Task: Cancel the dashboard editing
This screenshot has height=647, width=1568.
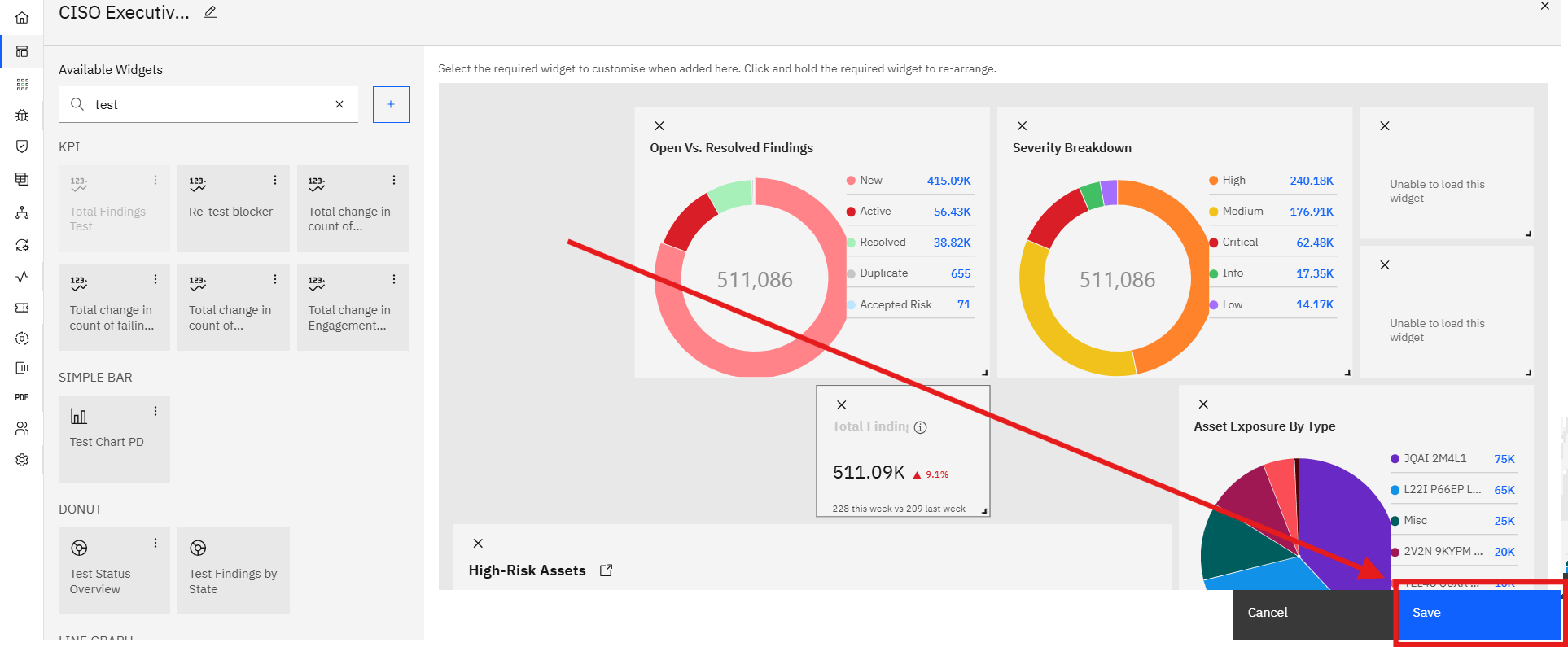Action: (x=1313, y=614)
